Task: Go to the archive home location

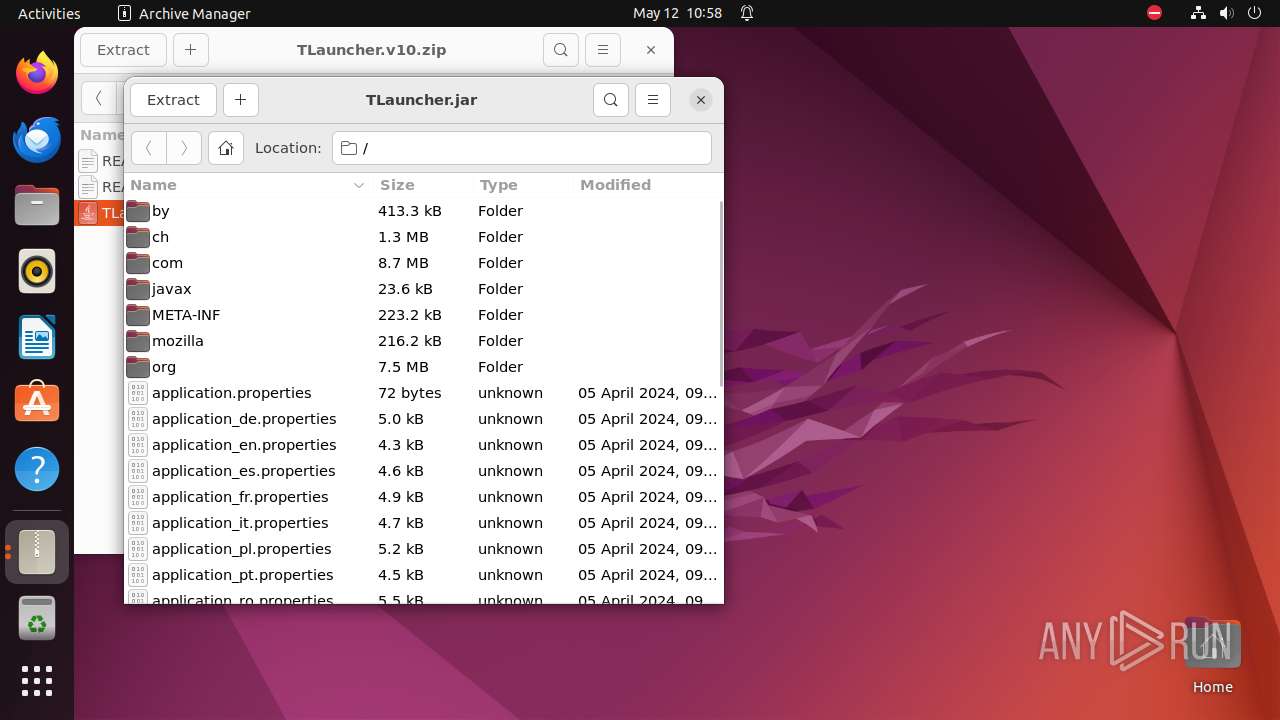Action: (x=226, y=148)
